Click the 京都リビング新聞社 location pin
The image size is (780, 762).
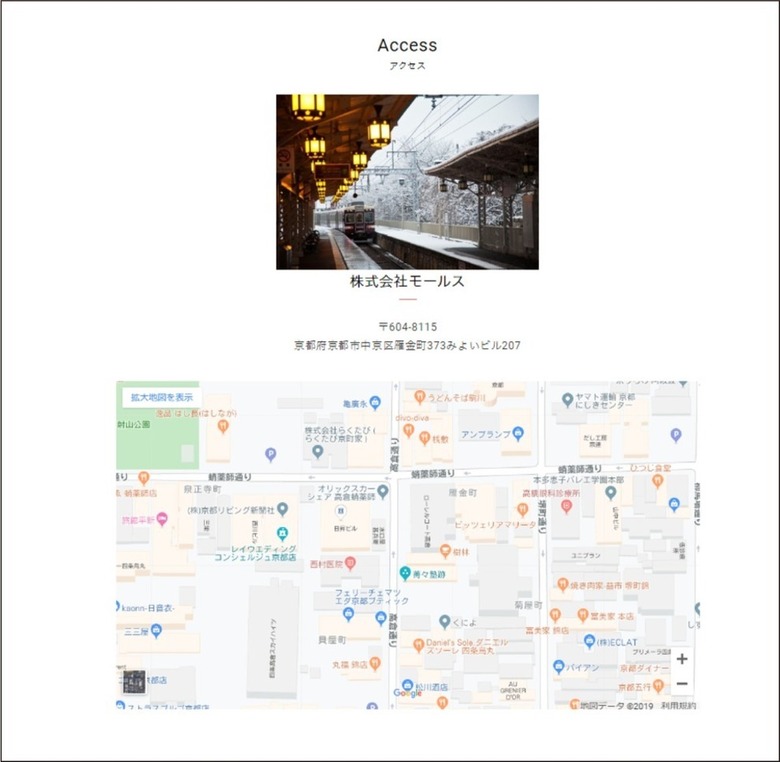pyautogui.click(x=283, y=509)
